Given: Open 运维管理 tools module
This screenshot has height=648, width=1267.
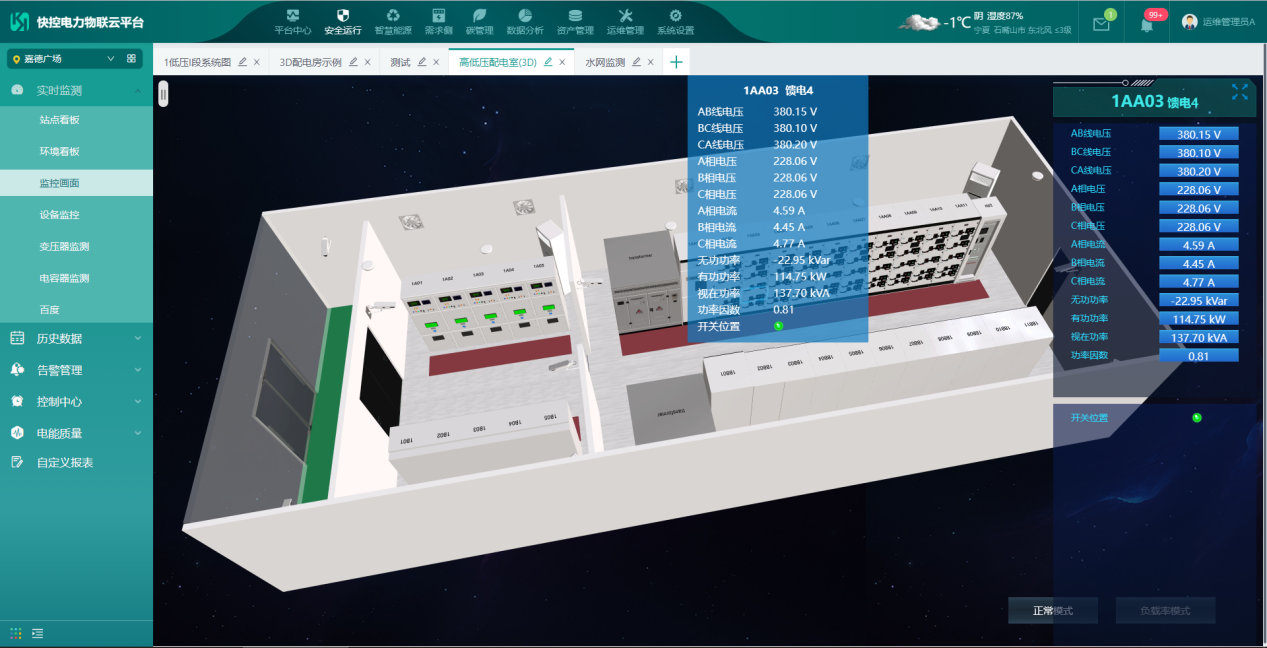Looking at the screenshot, I should (x=626, y=22).
